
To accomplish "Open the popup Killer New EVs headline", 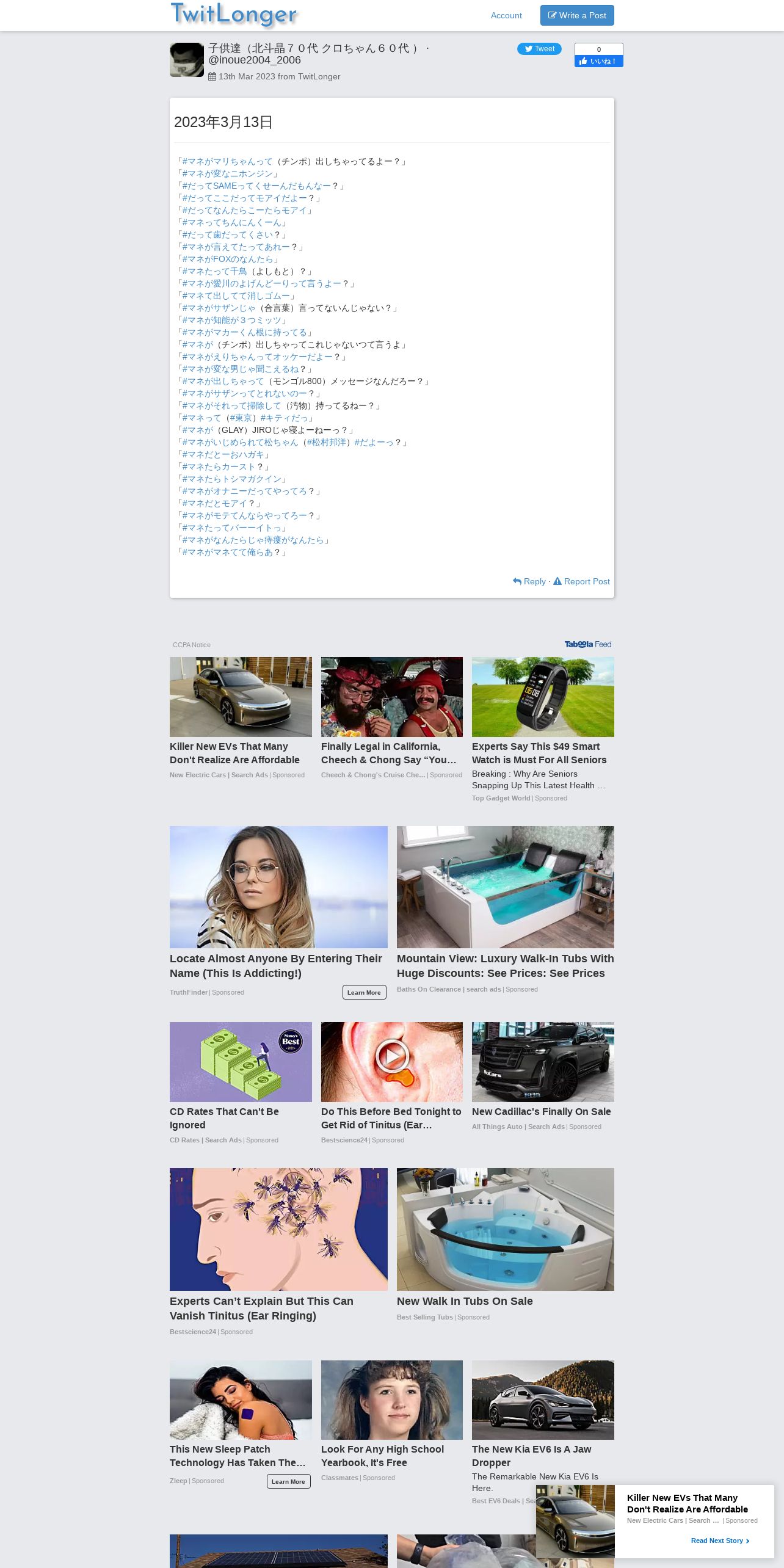I will (688, 1503).
